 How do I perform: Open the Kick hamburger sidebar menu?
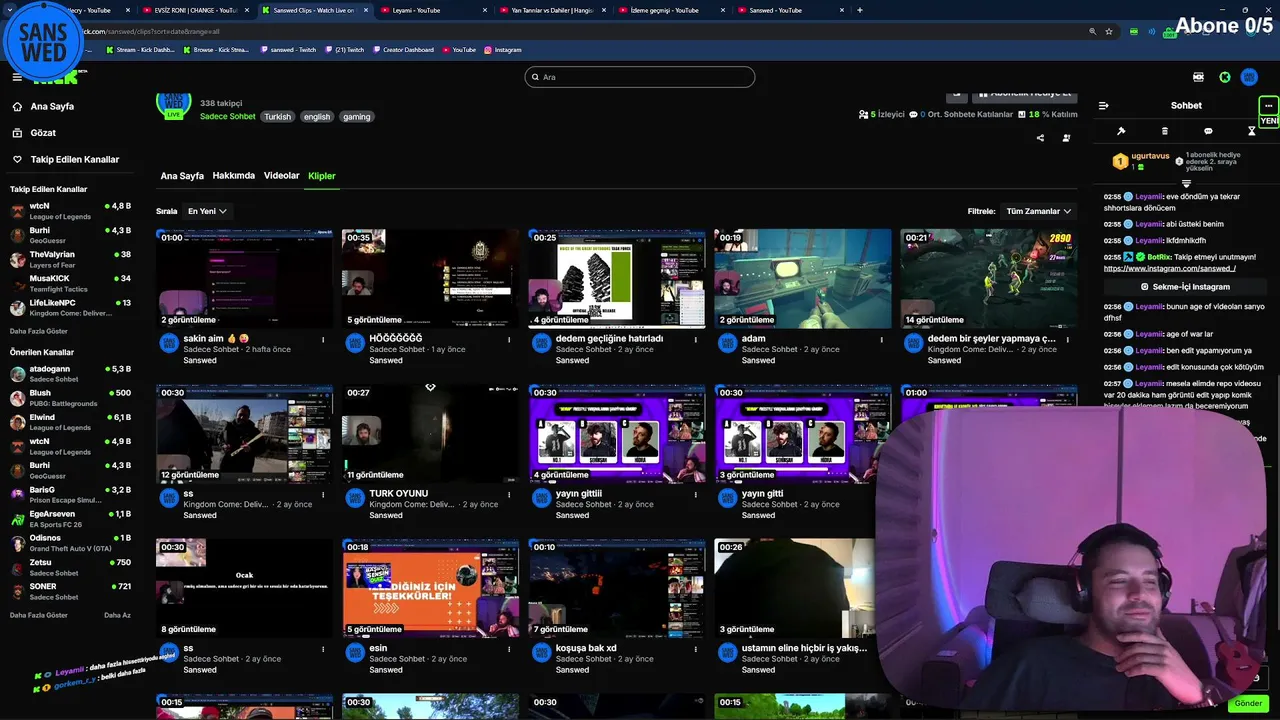coord(17,77)
